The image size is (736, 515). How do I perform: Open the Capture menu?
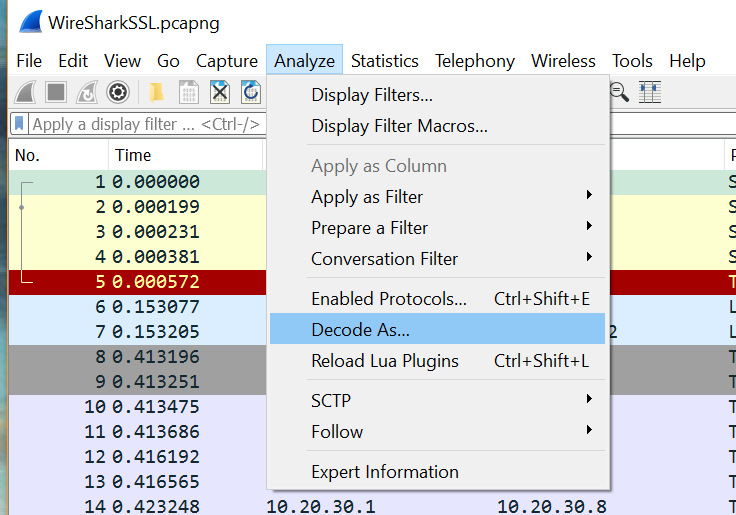227,61
